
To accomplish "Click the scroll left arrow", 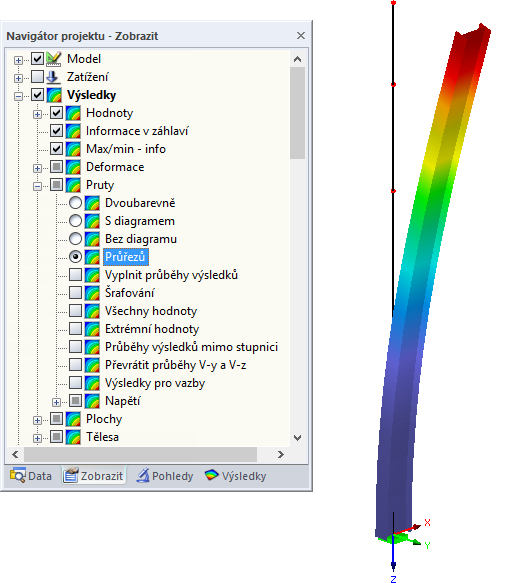I will [15, 454].
